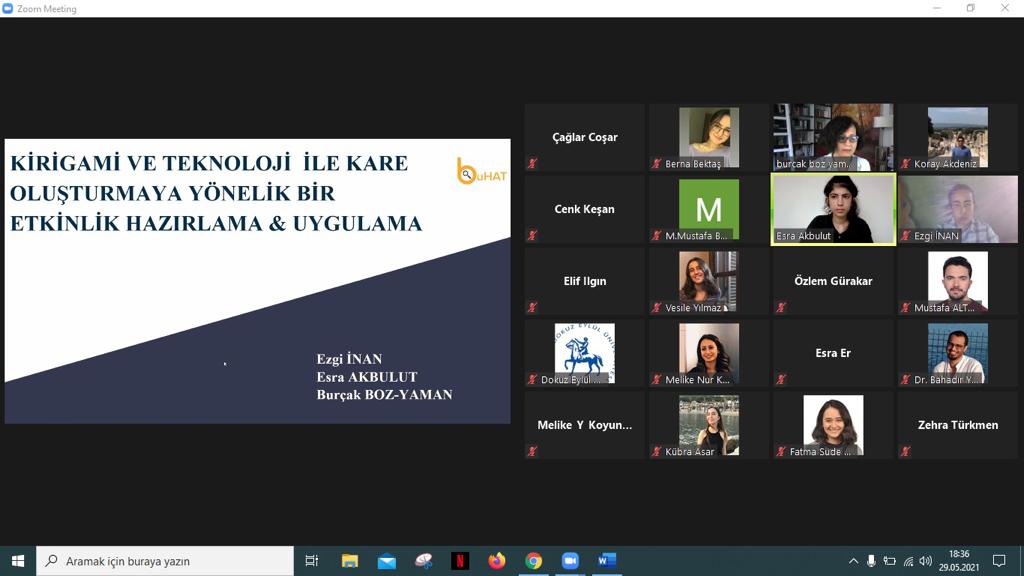Image resolution: width=1024 pixels, height=576 pixels.
Task: Click the microphone tray icon
Action: point(871,561)
